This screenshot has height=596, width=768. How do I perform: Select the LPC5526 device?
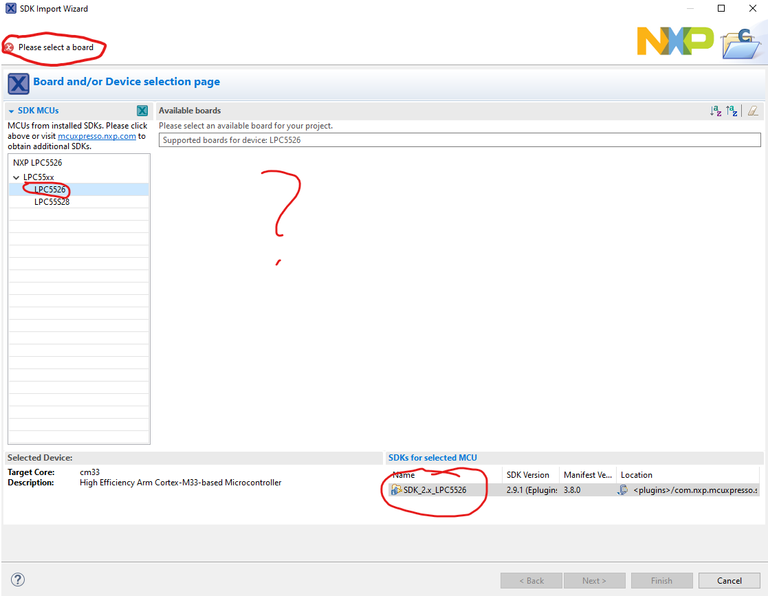pyautogui.click(x=49, y=190)
